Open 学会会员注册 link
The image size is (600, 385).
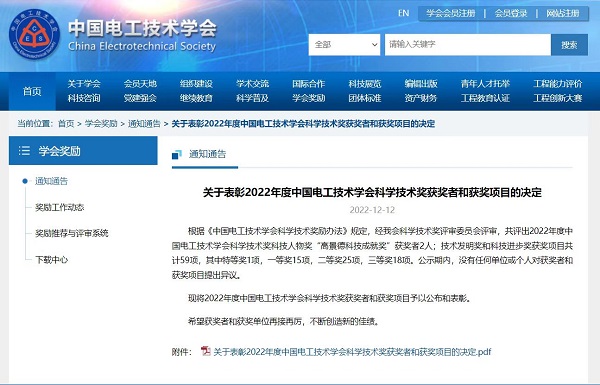coord(451,13)
